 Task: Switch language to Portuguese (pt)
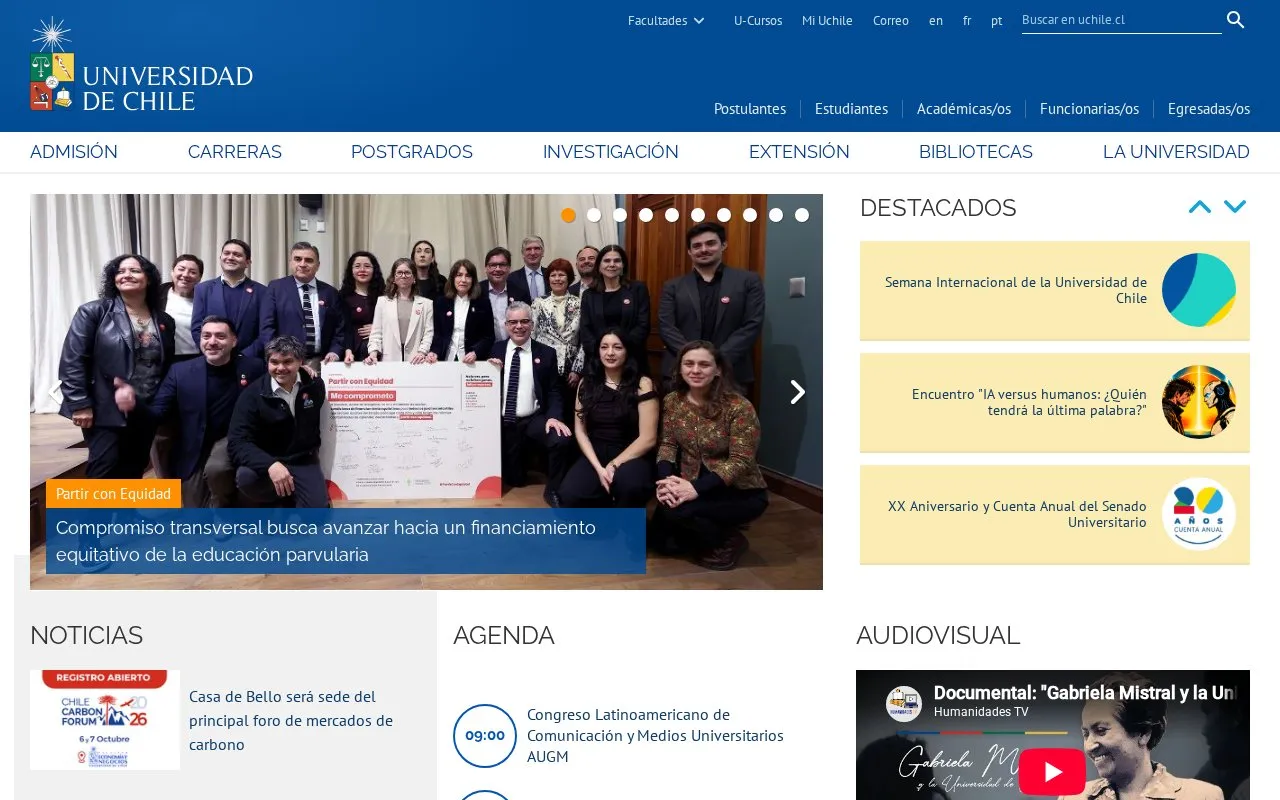997,20
